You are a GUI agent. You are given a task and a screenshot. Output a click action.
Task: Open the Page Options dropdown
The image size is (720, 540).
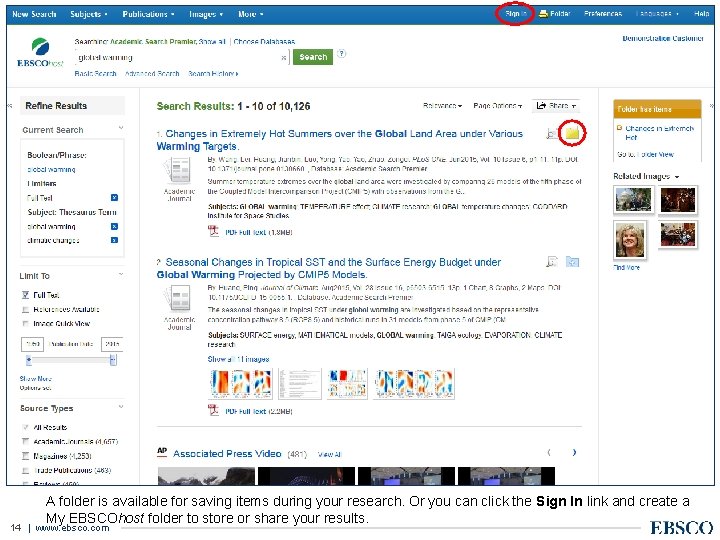click(x=498, y=106)
